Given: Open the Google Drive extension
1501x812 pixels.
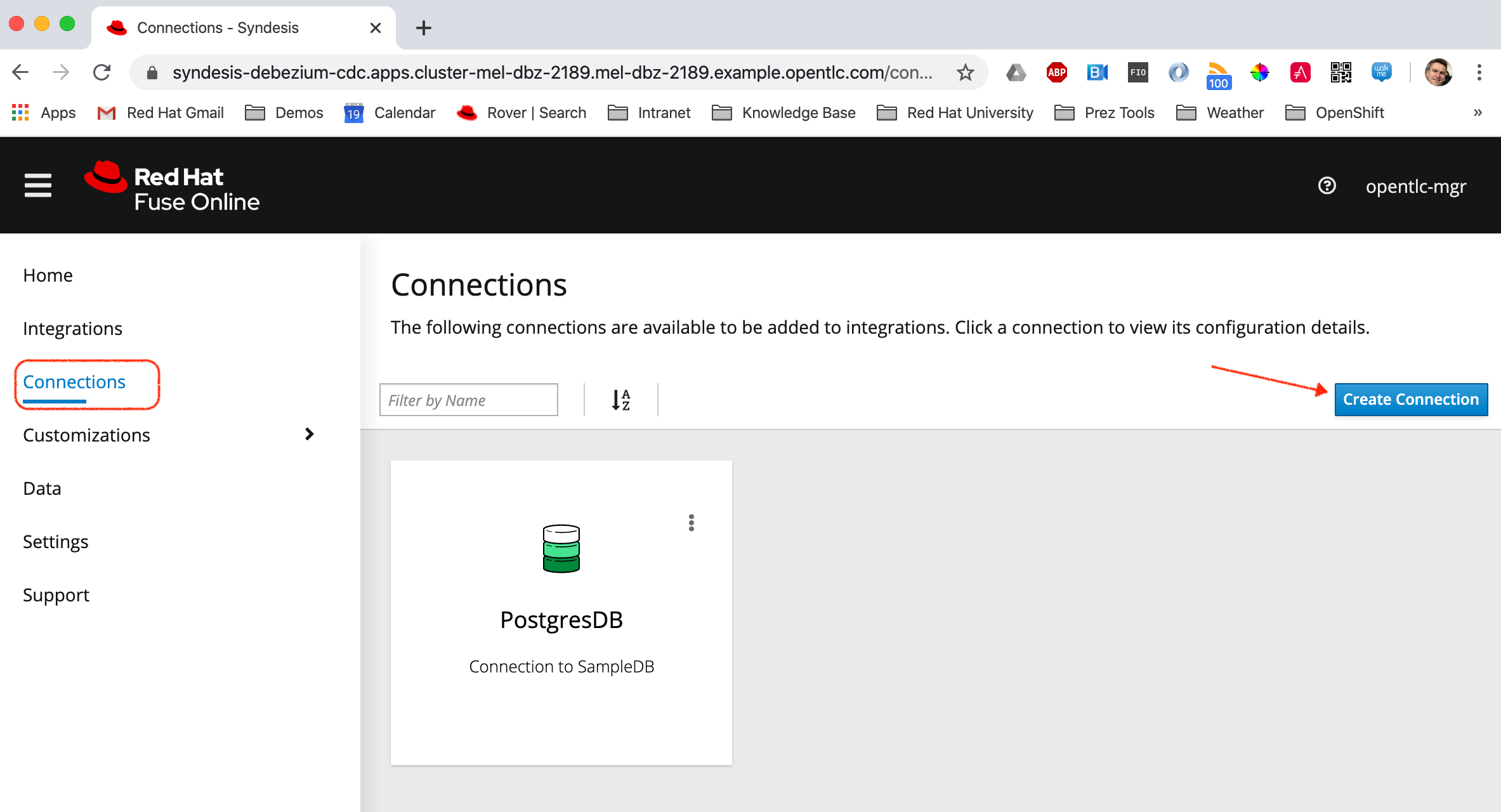Looking at the screenshot, I should pyautogui.click(x=1016, y=73).
